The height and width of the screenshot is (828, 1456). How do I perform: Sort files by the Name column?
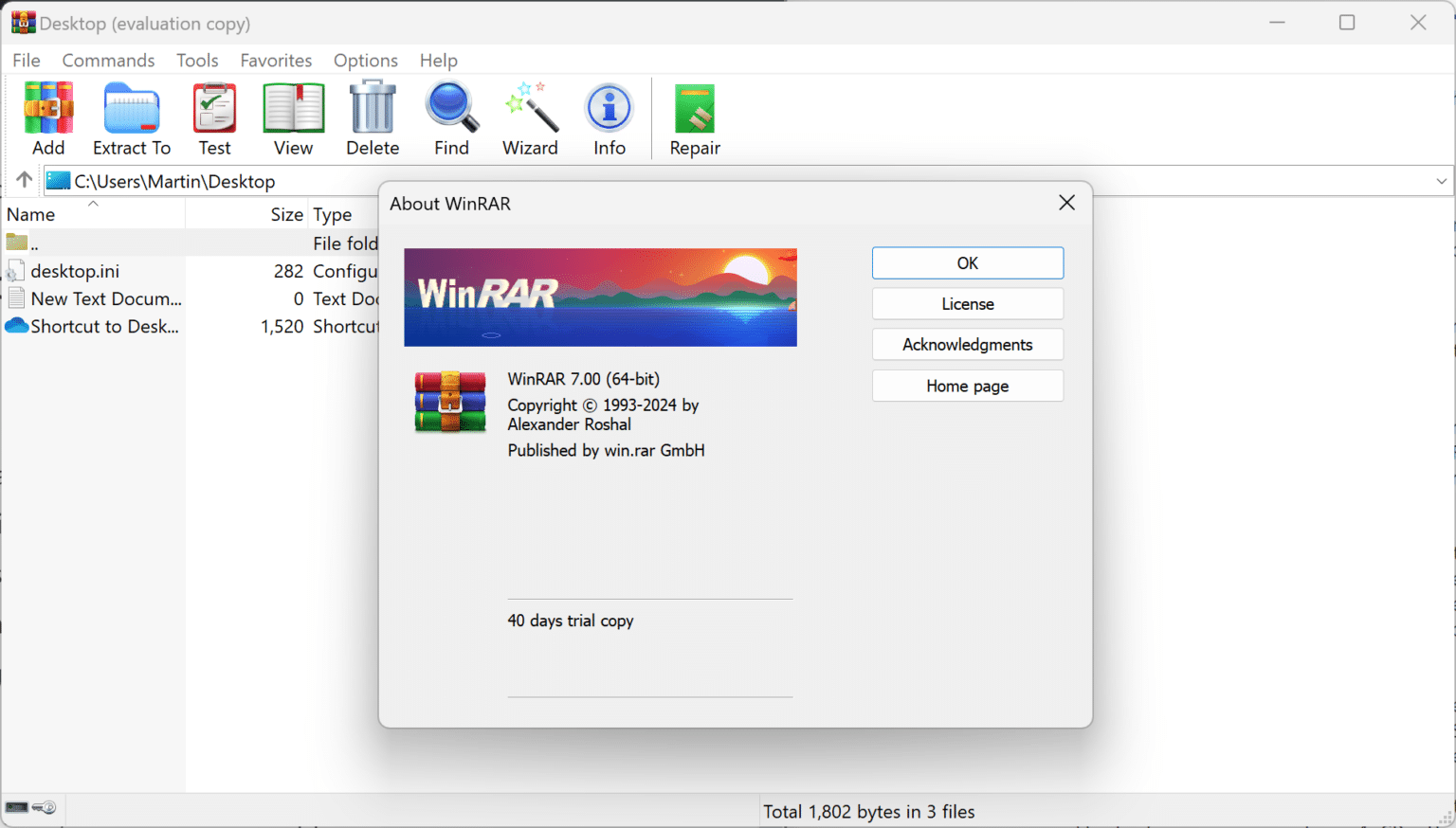click(31, 214)
